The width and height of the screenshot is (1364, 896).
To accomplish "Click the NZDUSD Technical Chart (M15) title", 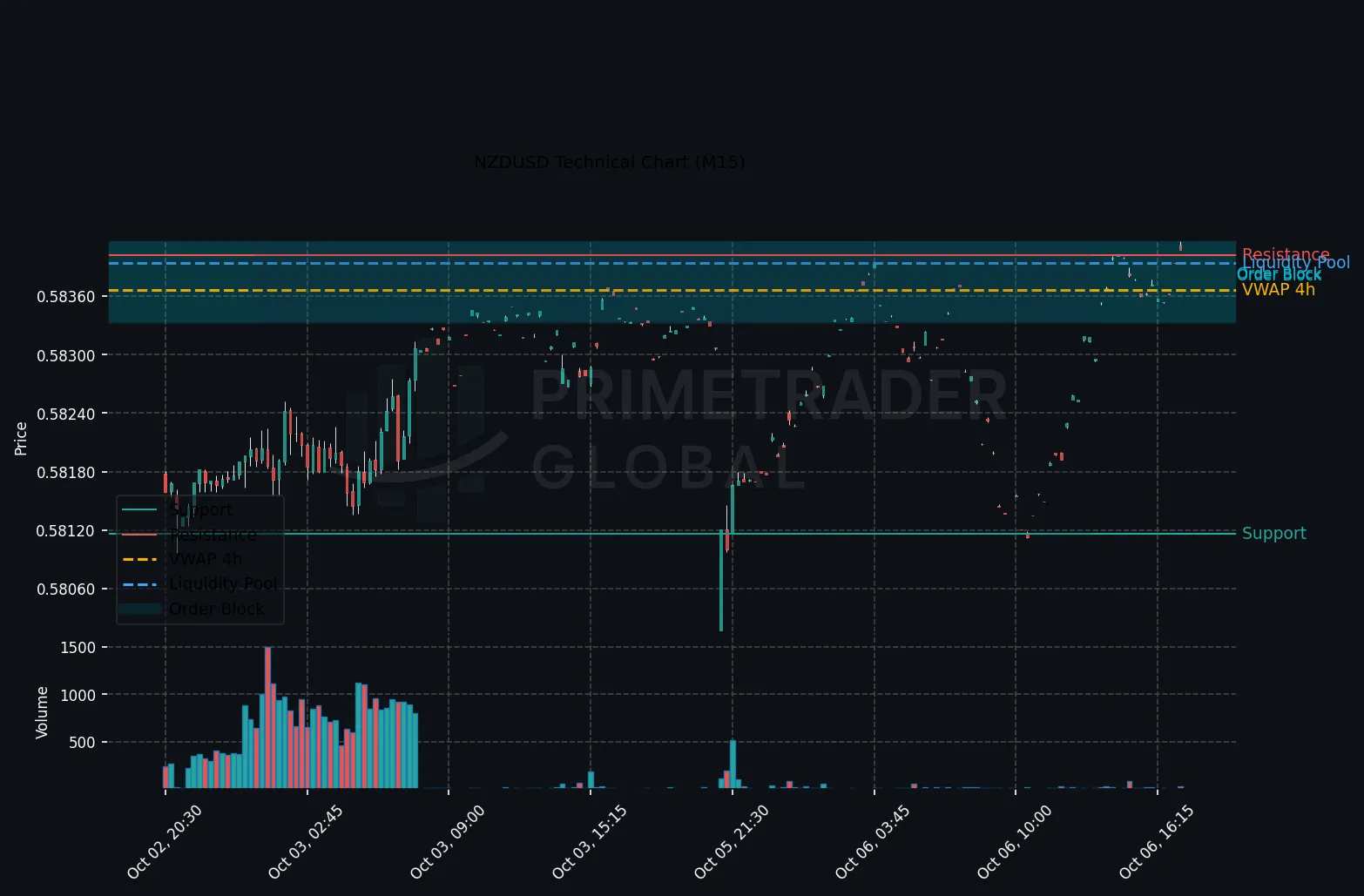I will (x=609, y=163).
